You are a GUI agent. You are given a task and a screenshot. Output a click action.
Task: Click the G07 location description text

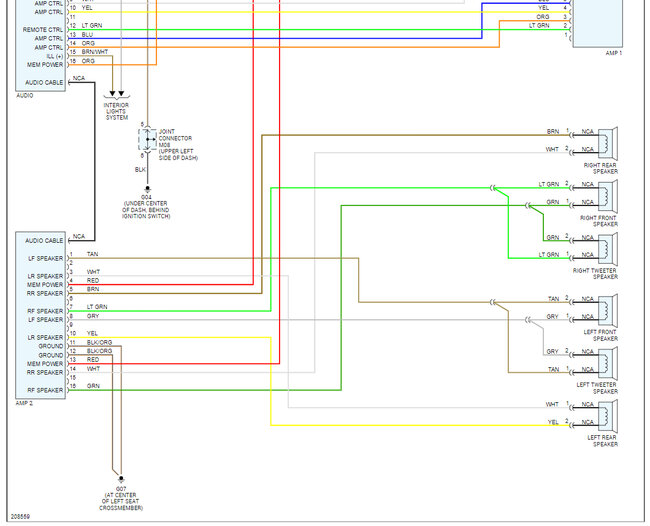point(121,502)
